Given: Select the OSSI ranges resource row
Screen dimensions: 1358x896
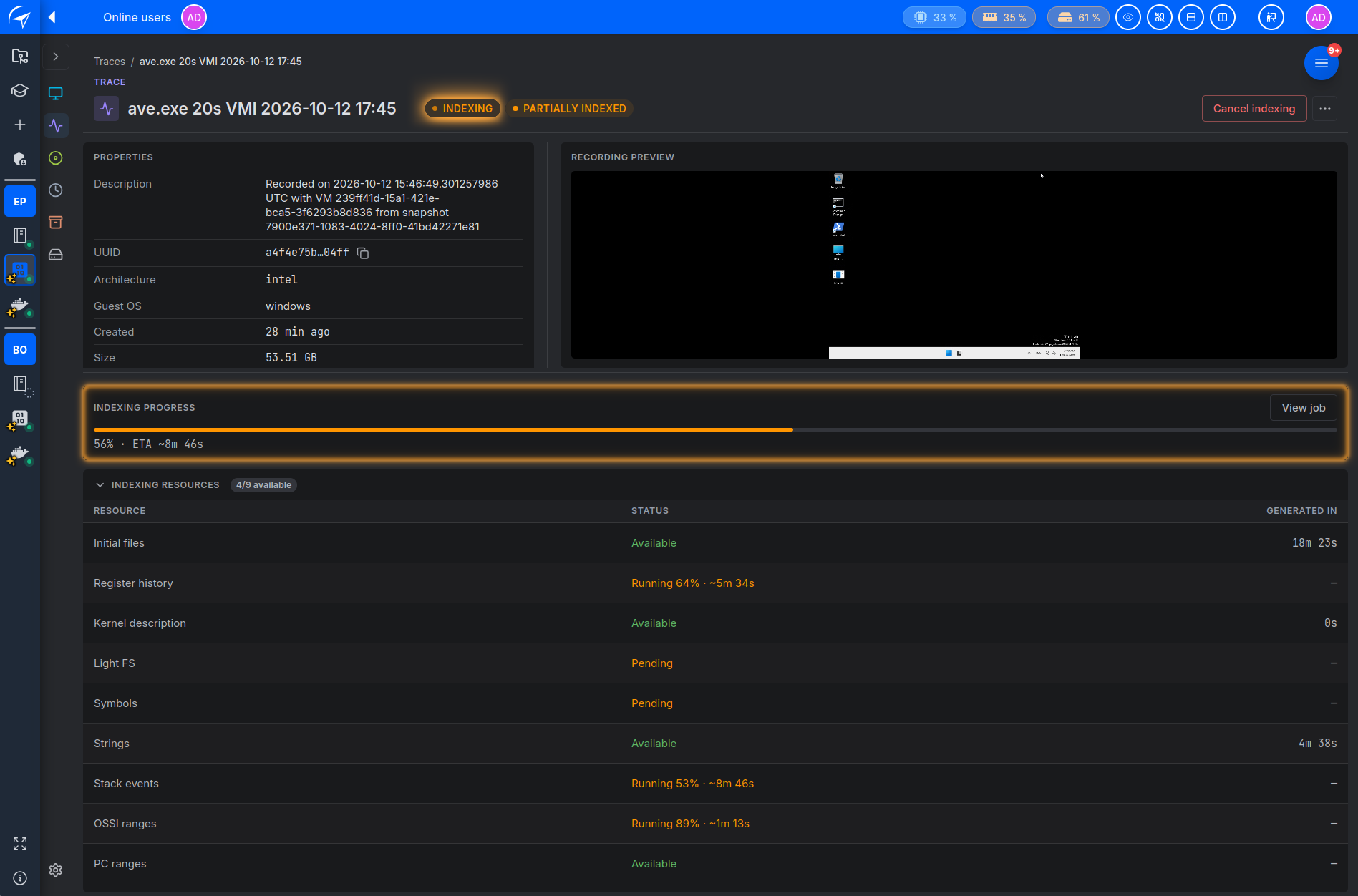Looking at the screenshot, I should (x=715, y=824).
